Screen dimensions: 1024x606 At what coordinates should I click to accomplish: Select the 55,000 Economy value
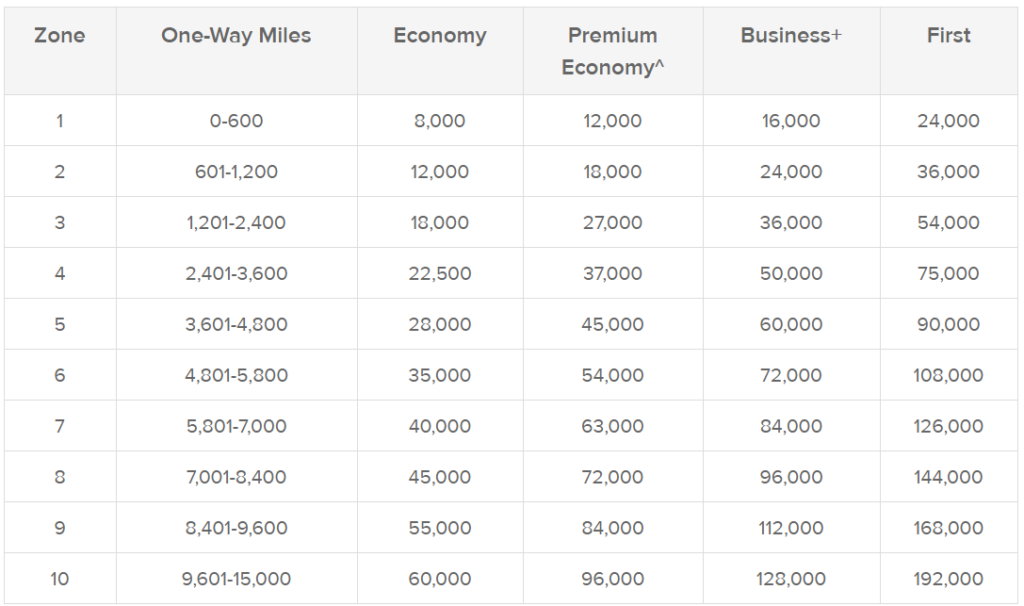[x=440, y=528]
